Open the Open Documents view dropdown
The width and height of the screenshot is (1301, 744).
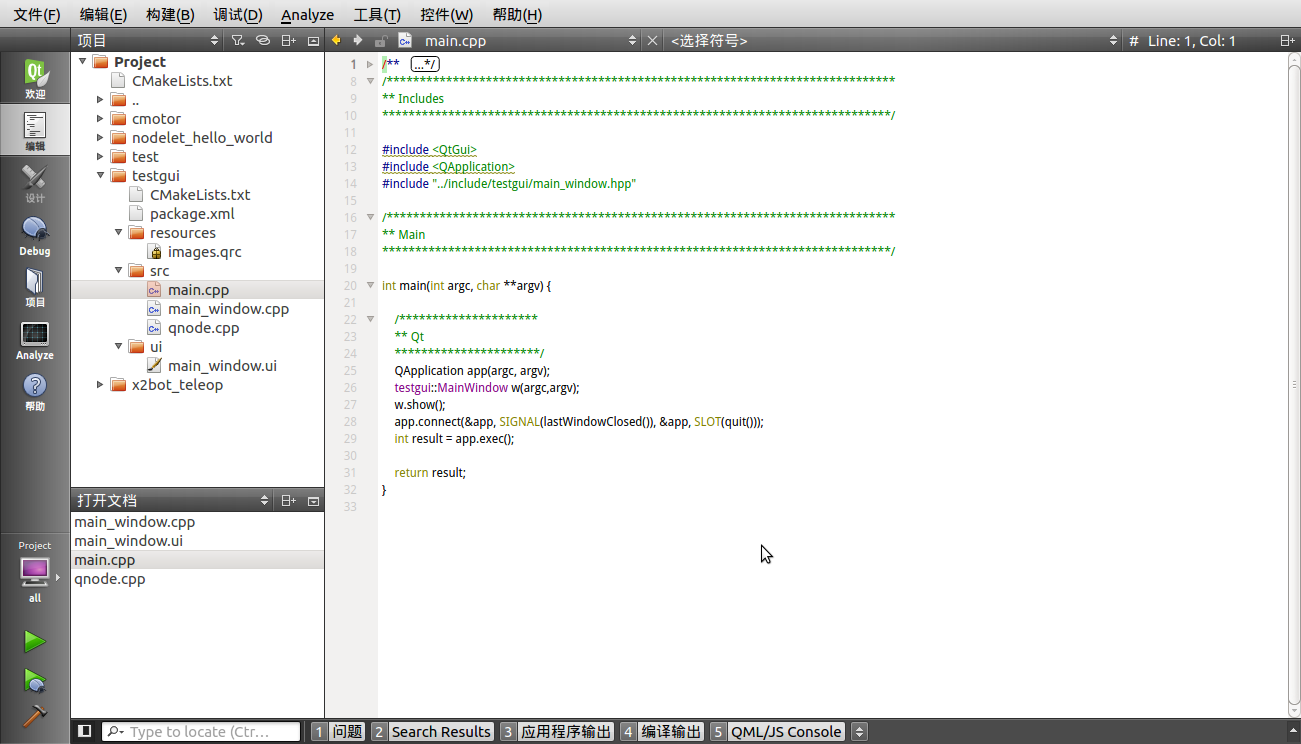tap(172, 501)
